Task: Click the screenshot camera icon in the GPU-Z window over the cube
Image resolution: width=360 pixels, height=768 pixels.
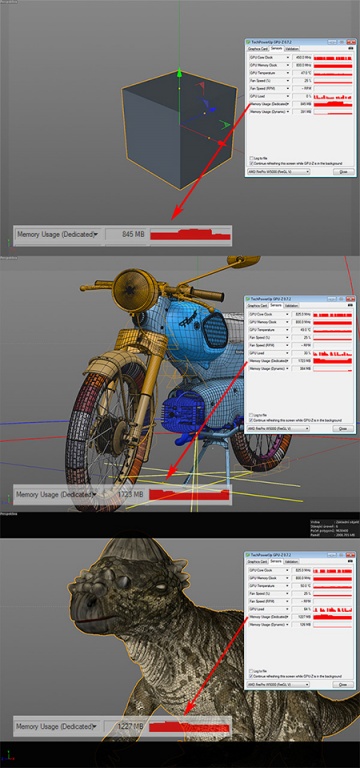Action: [351, 48]
